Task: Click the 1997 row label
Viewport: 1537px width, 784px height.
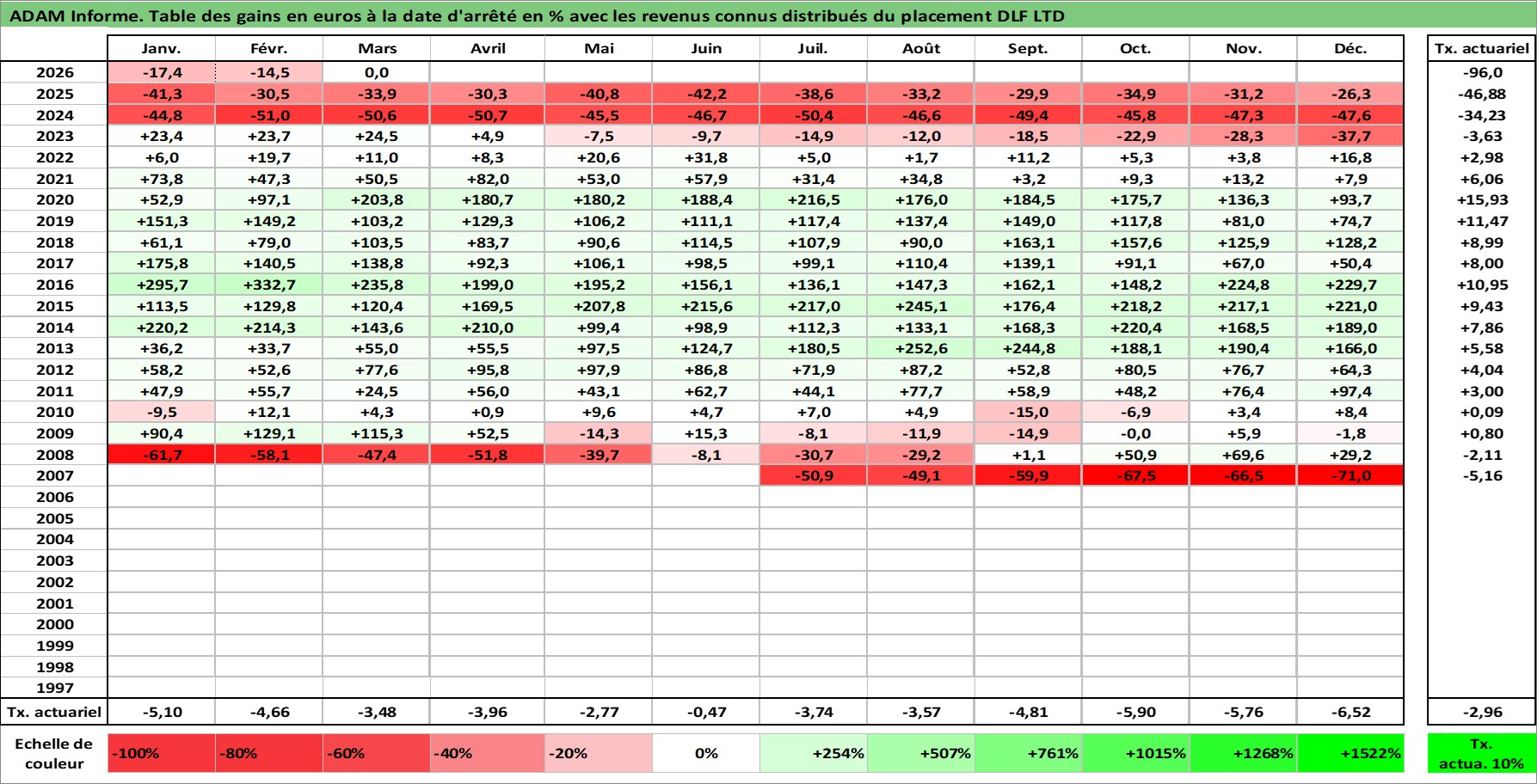Action: coord(54,688)
